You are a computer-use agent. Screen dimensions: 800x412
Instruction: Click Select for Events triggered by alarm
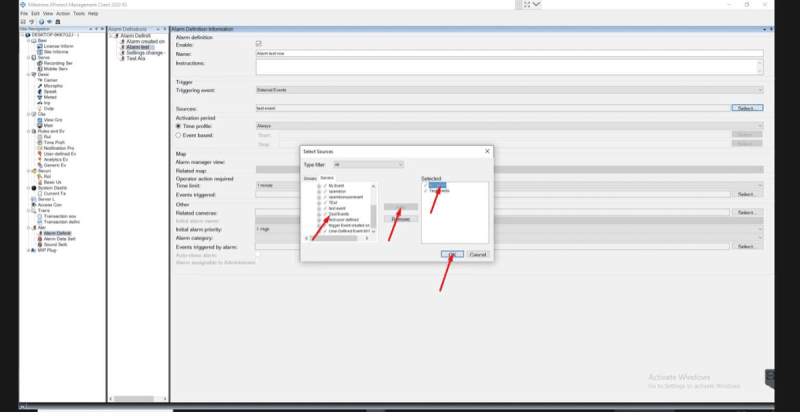click(x=747, y=247)
